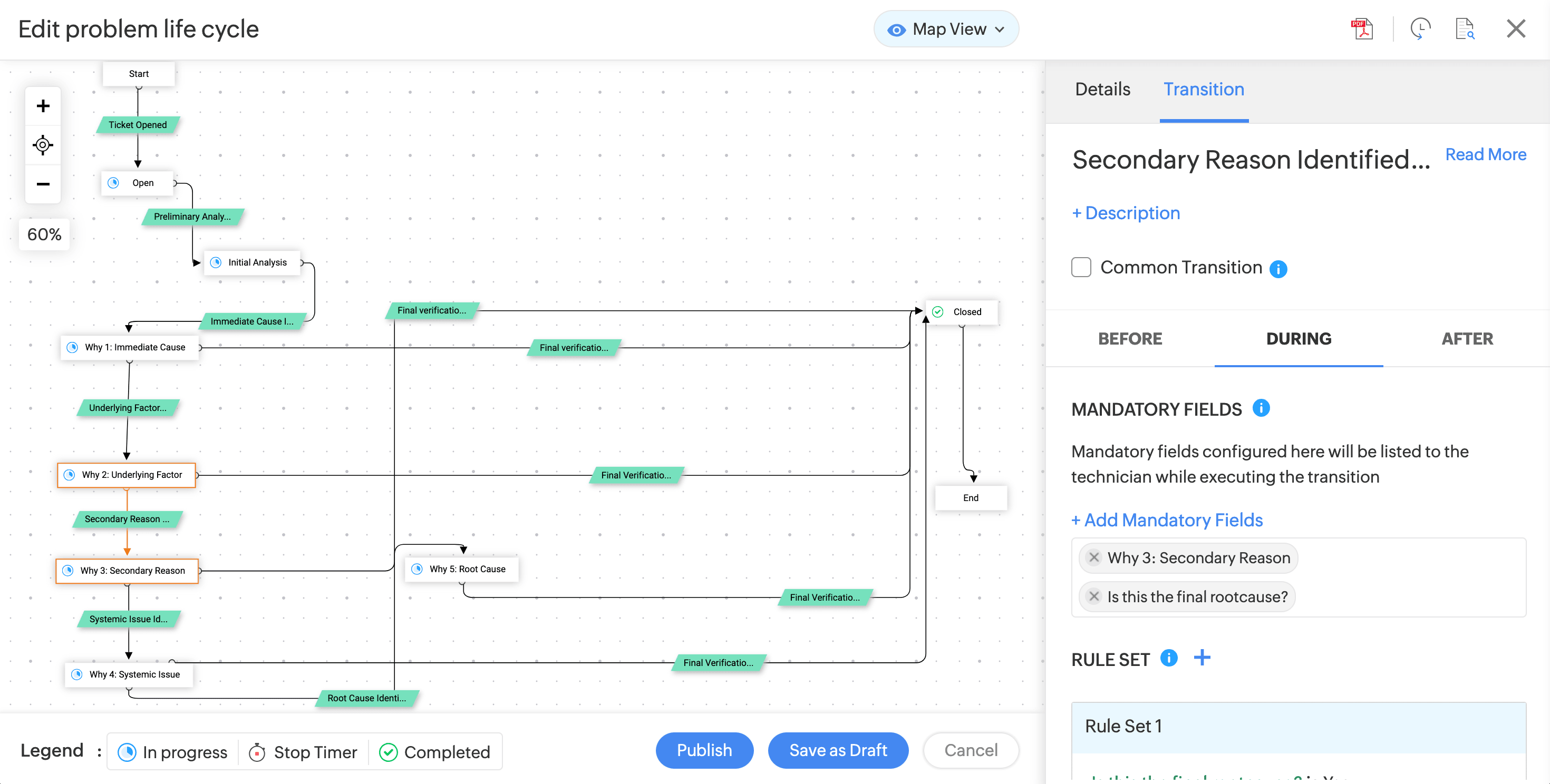Open the document preview icon

pos(1465,28)
